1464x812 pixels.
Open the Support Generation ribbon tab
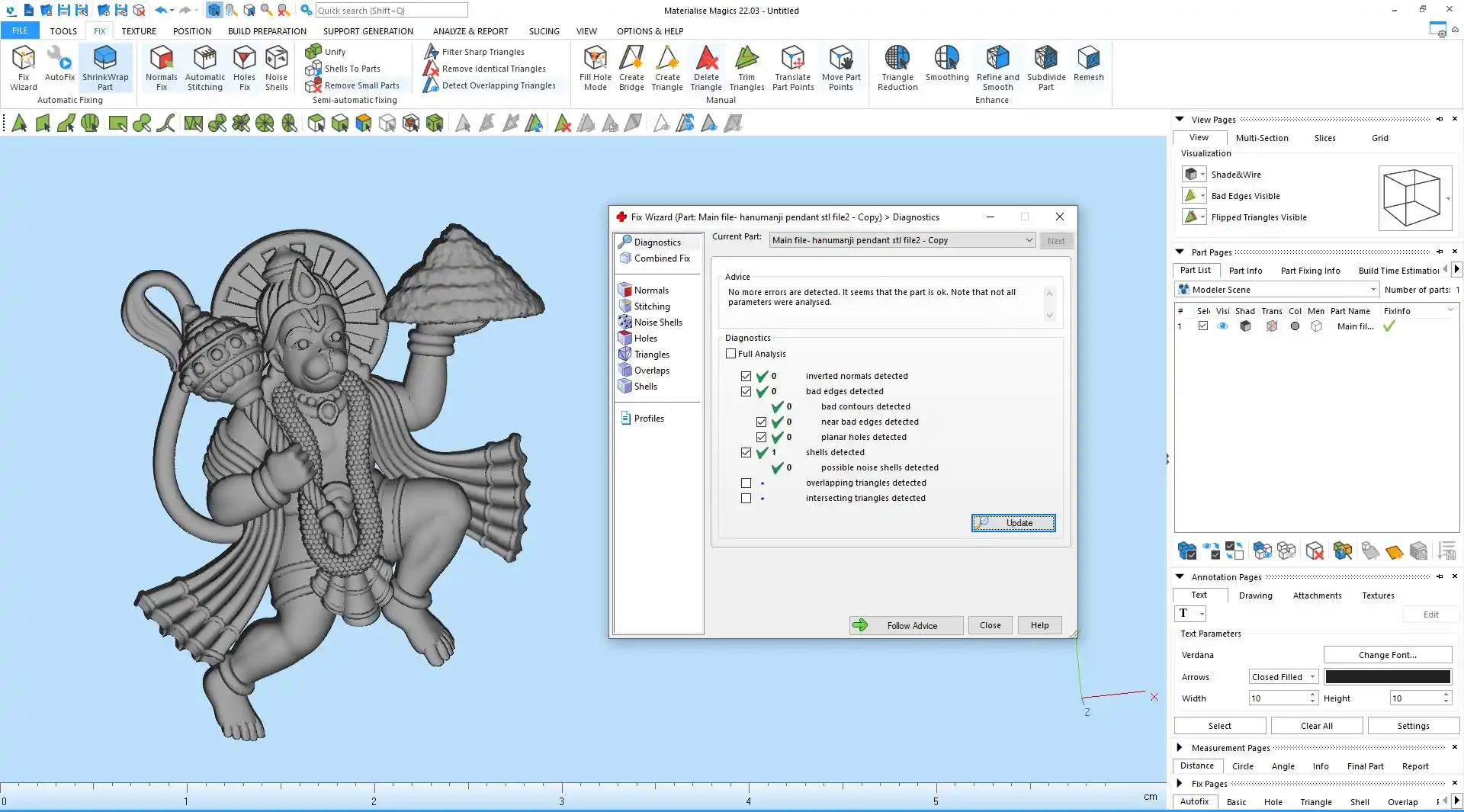click(x=368, y=31)
